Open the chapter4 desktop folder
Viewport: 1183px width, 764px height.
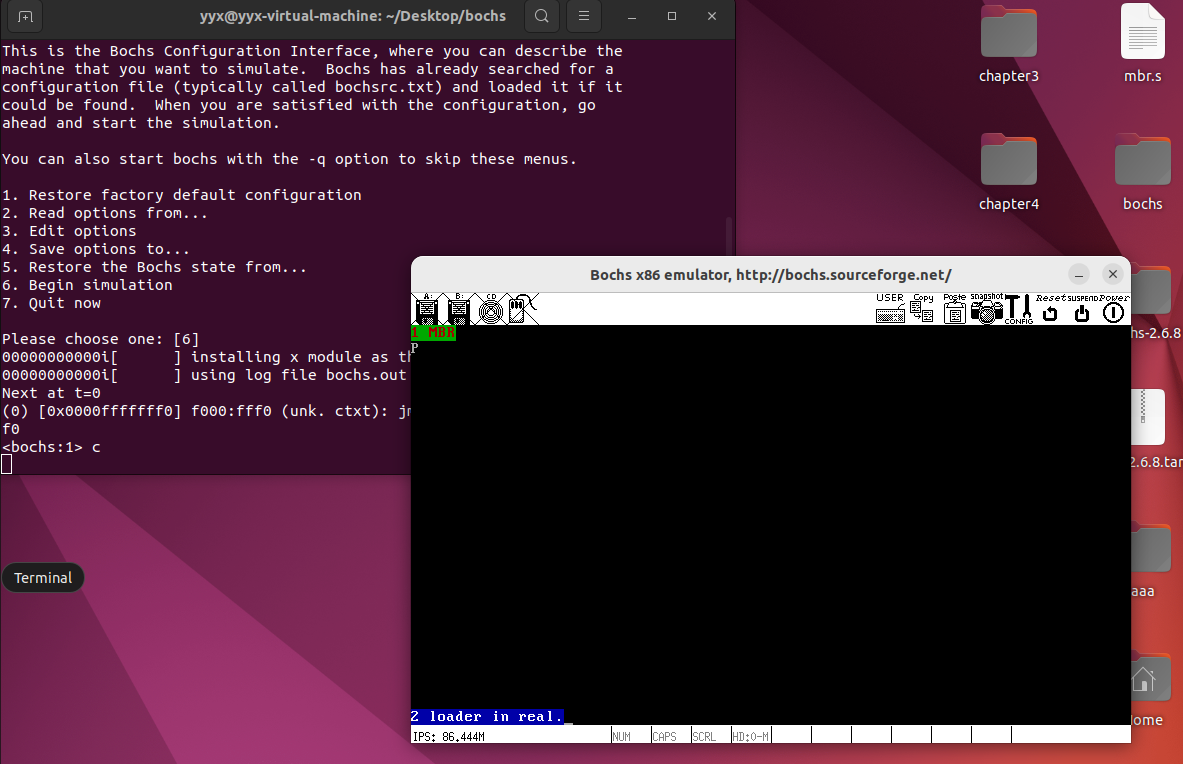pos(1009,173)
